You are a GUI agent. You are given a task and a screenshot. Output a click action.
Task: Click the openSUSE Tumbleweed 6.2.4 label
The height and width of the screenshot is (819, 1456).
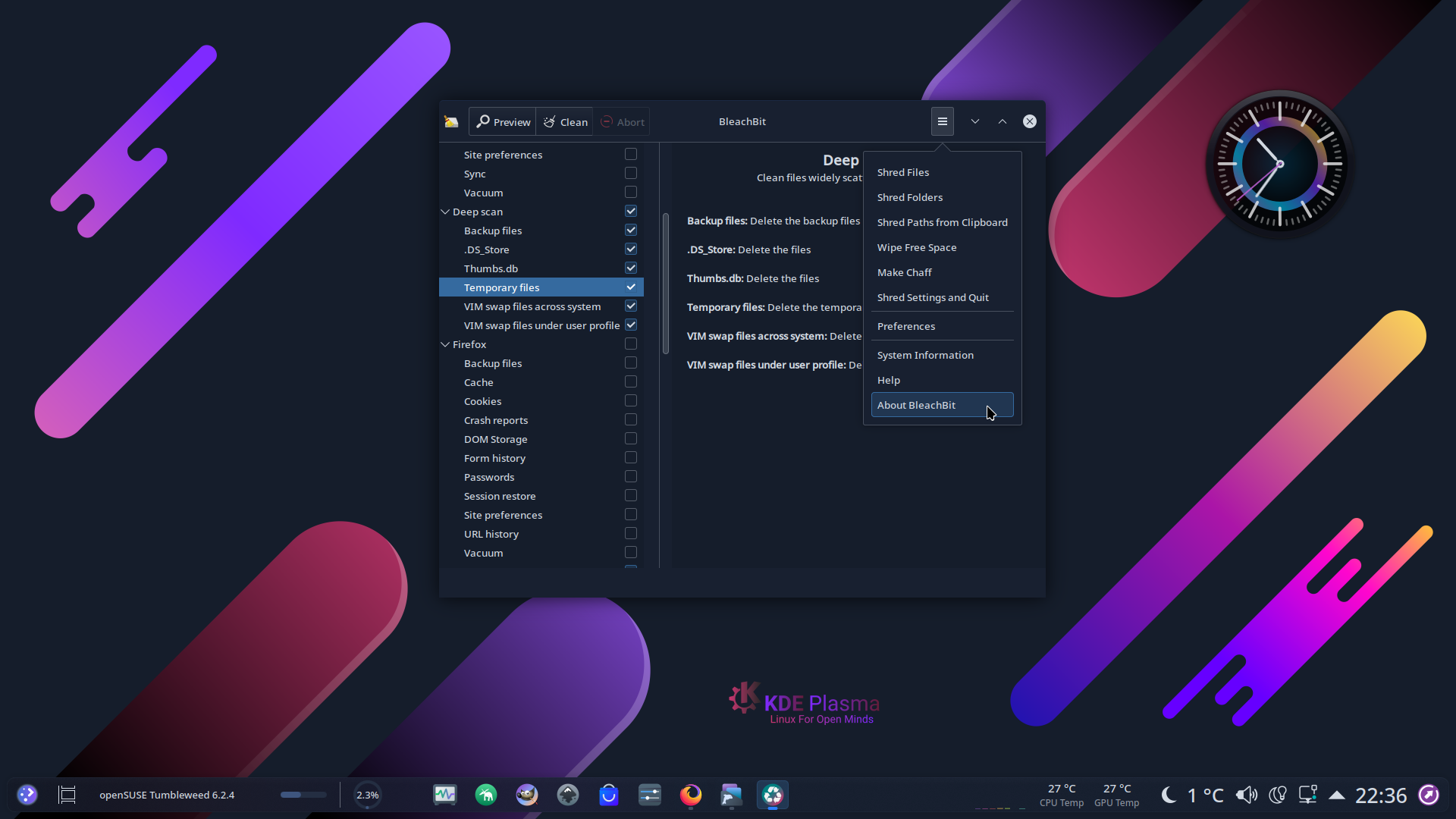[167, 795]
